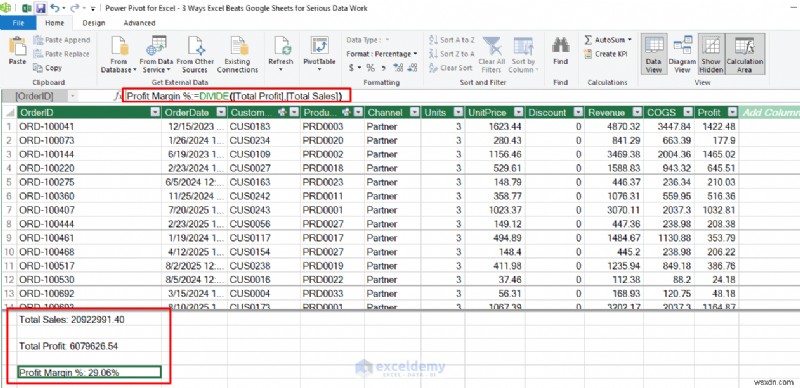This screenshot has width=800, height=388.
Task: Click the Add Column header
Action: 769,113
